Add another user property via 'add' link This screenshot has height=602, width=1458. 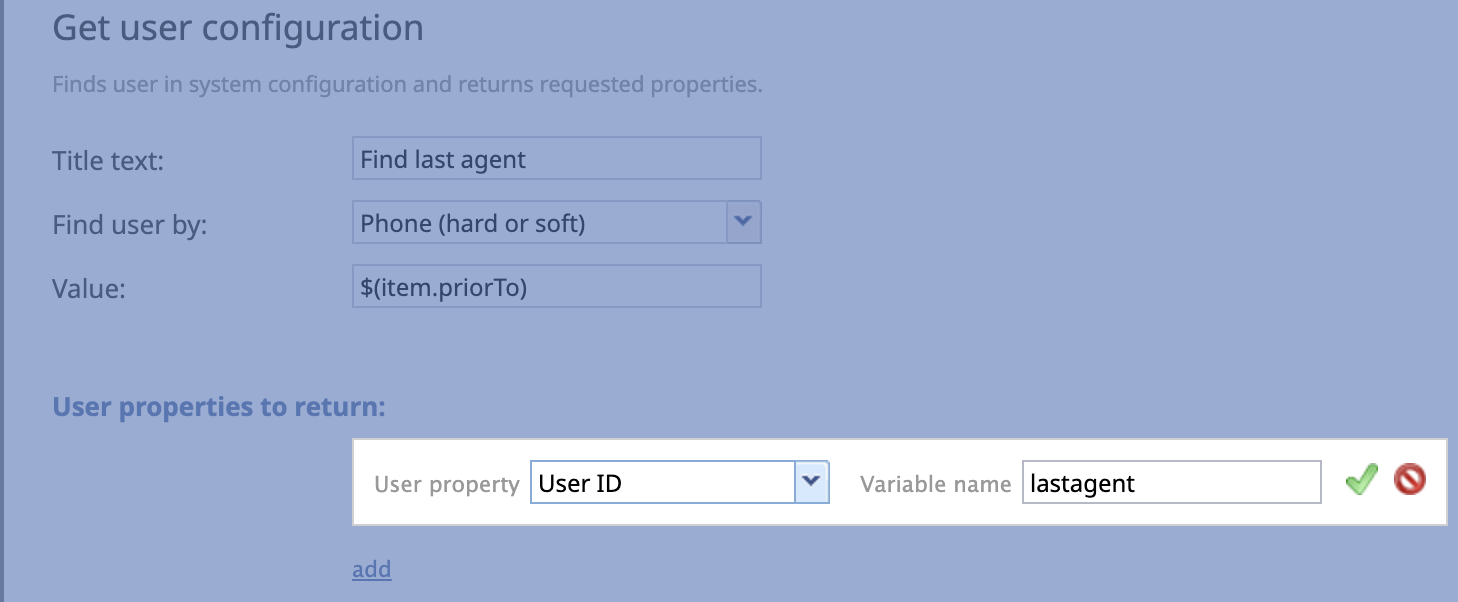coord(371,569)
